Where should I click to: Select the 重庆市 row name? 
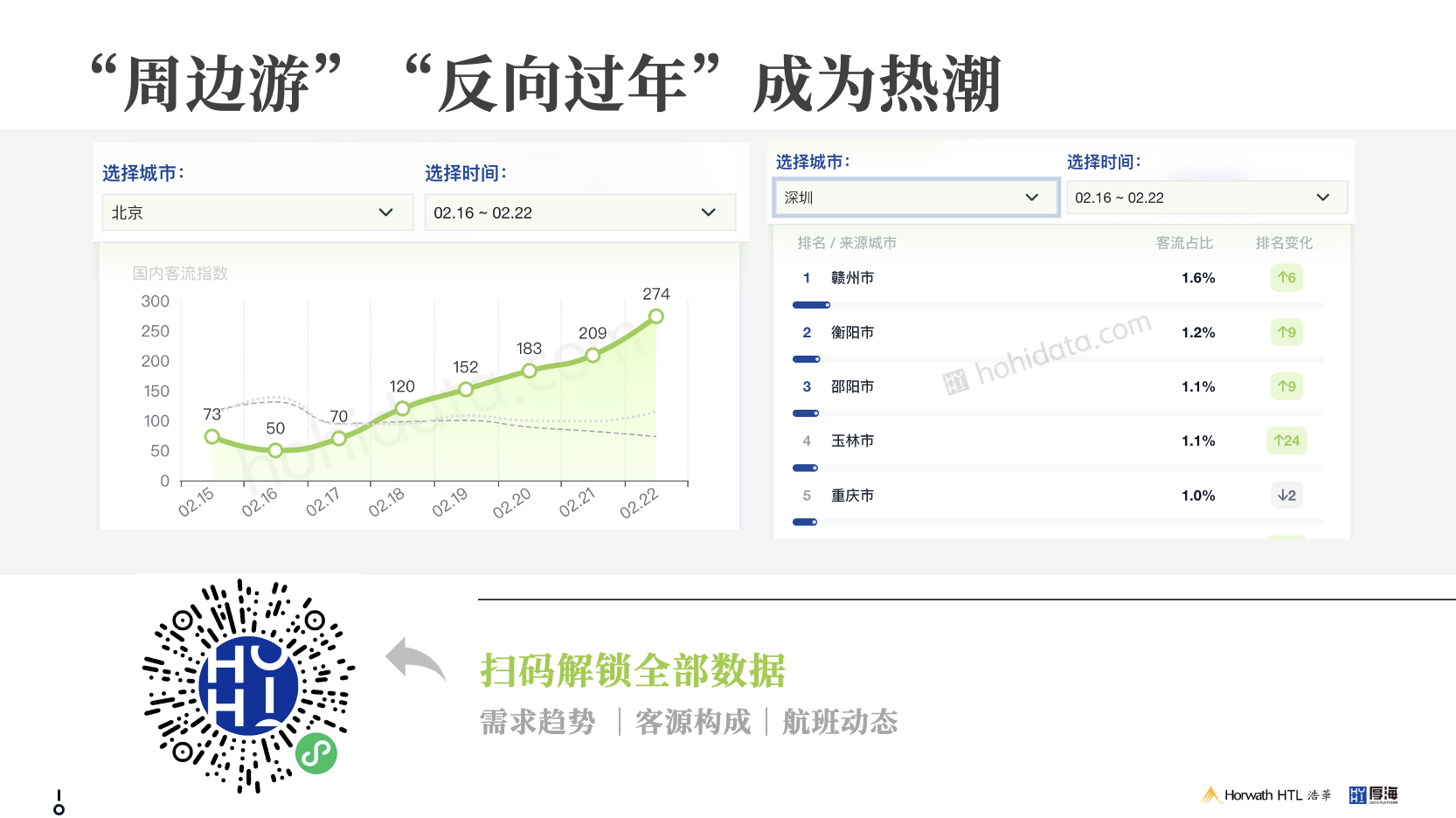click(852, 495)
